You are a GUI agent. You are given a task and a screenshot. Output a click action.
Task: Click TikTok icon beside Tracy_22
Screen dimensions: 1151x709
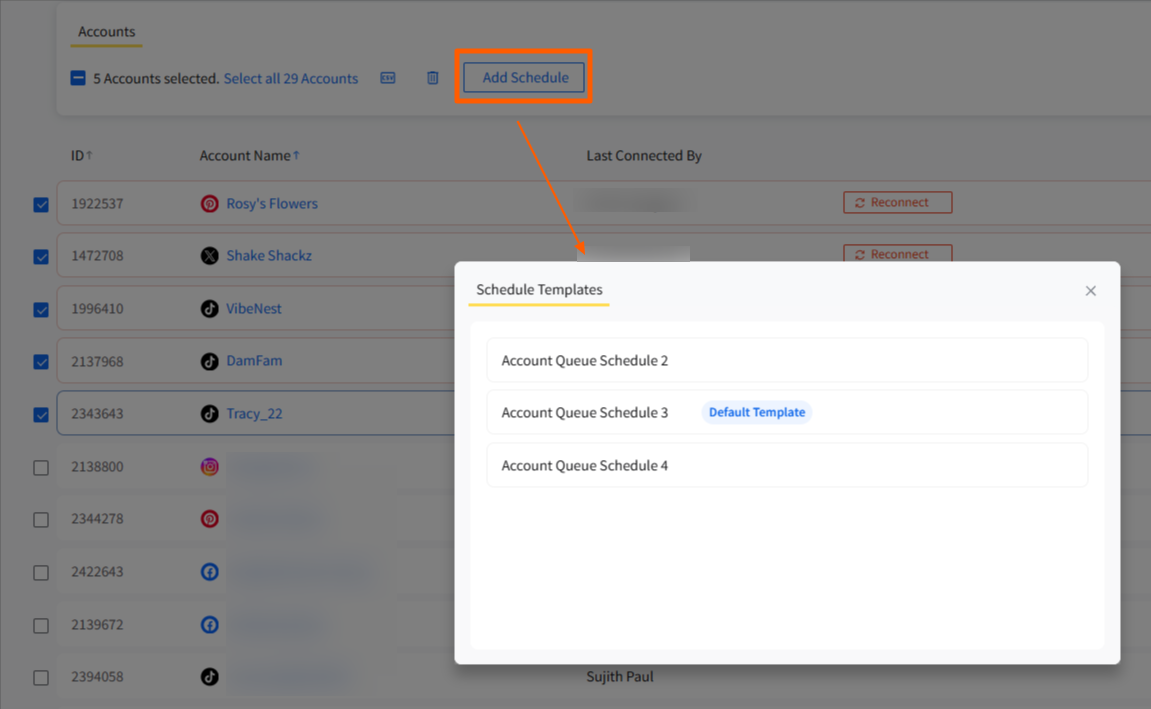point(209,413)
